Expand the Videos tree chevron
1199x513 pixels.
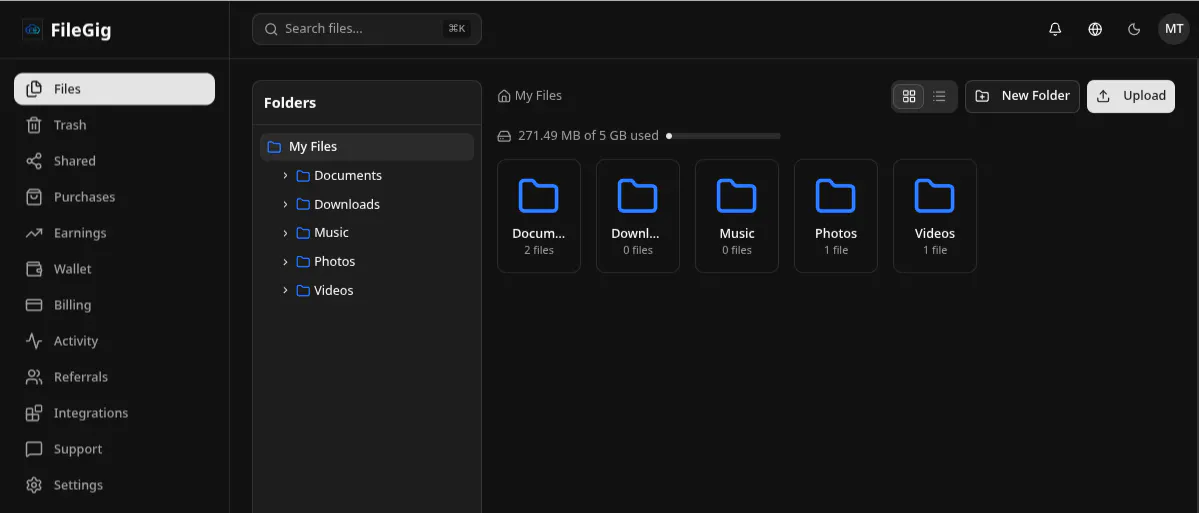click(285, 291)
